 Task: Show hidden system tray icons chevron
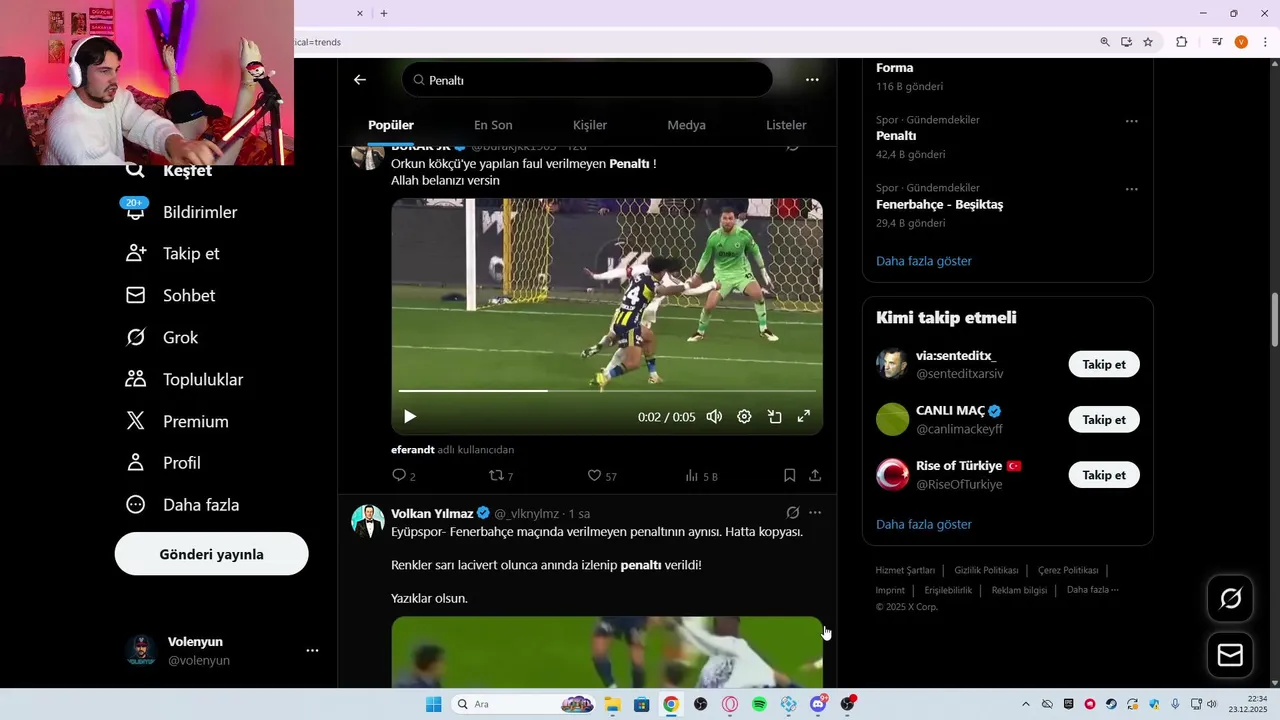(x=1025, y=704)
